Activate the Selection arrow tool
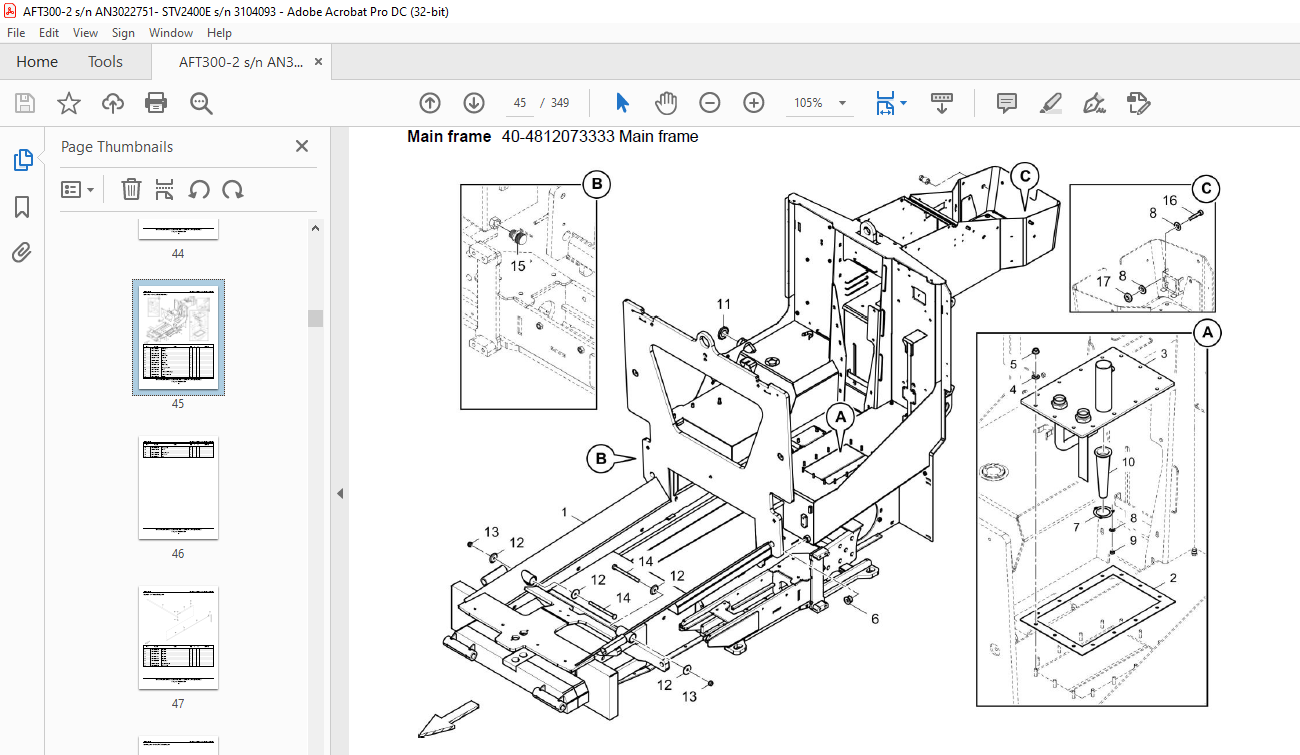Image resolution: width=1300 pixels, height=755 pixels. click(x=622, y=103)
